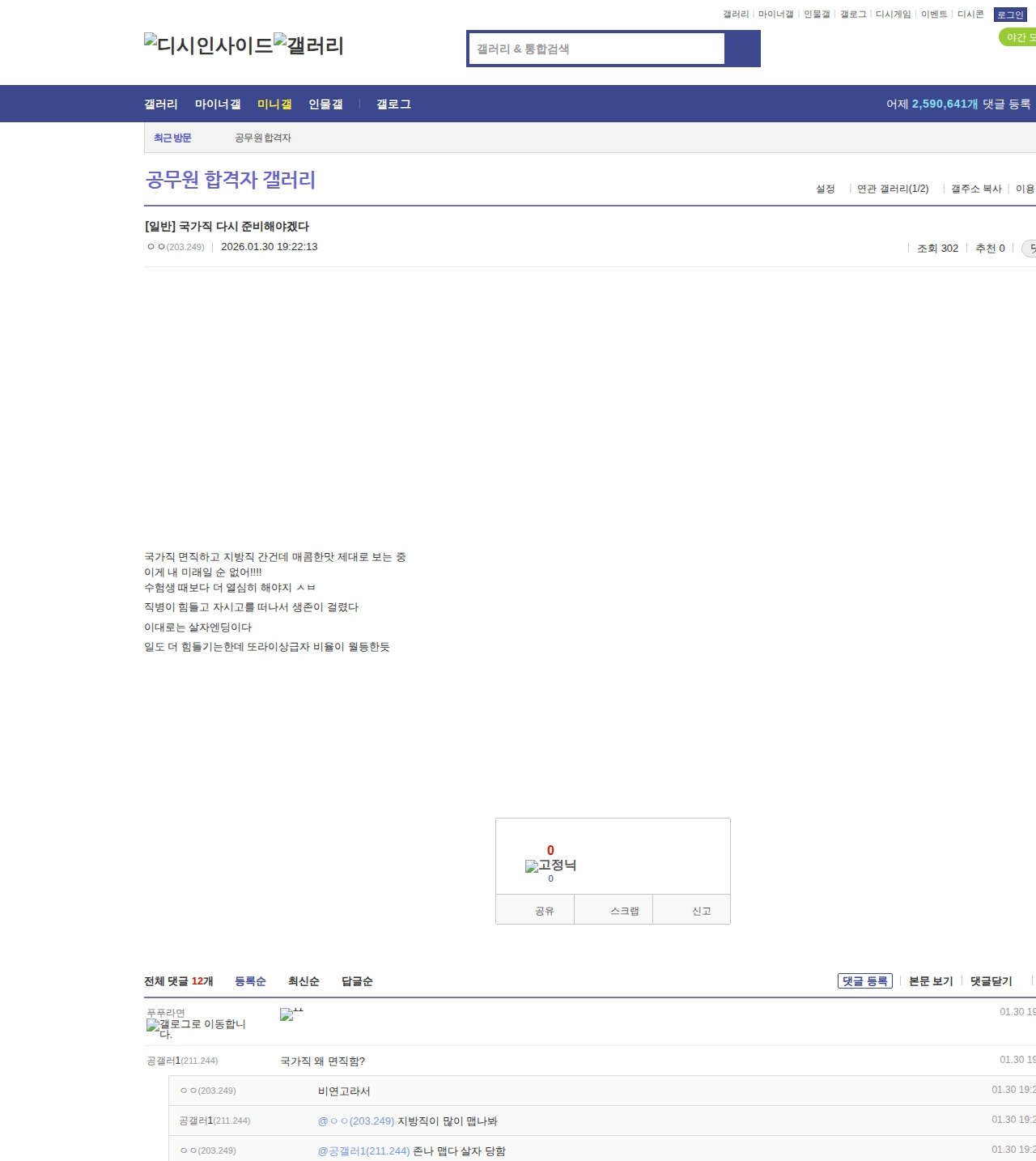This screenshot has width=1036, height=1161.
Task: Focus the 갤러리 & 통합검색 search field
Action: (x=597, y=49)
